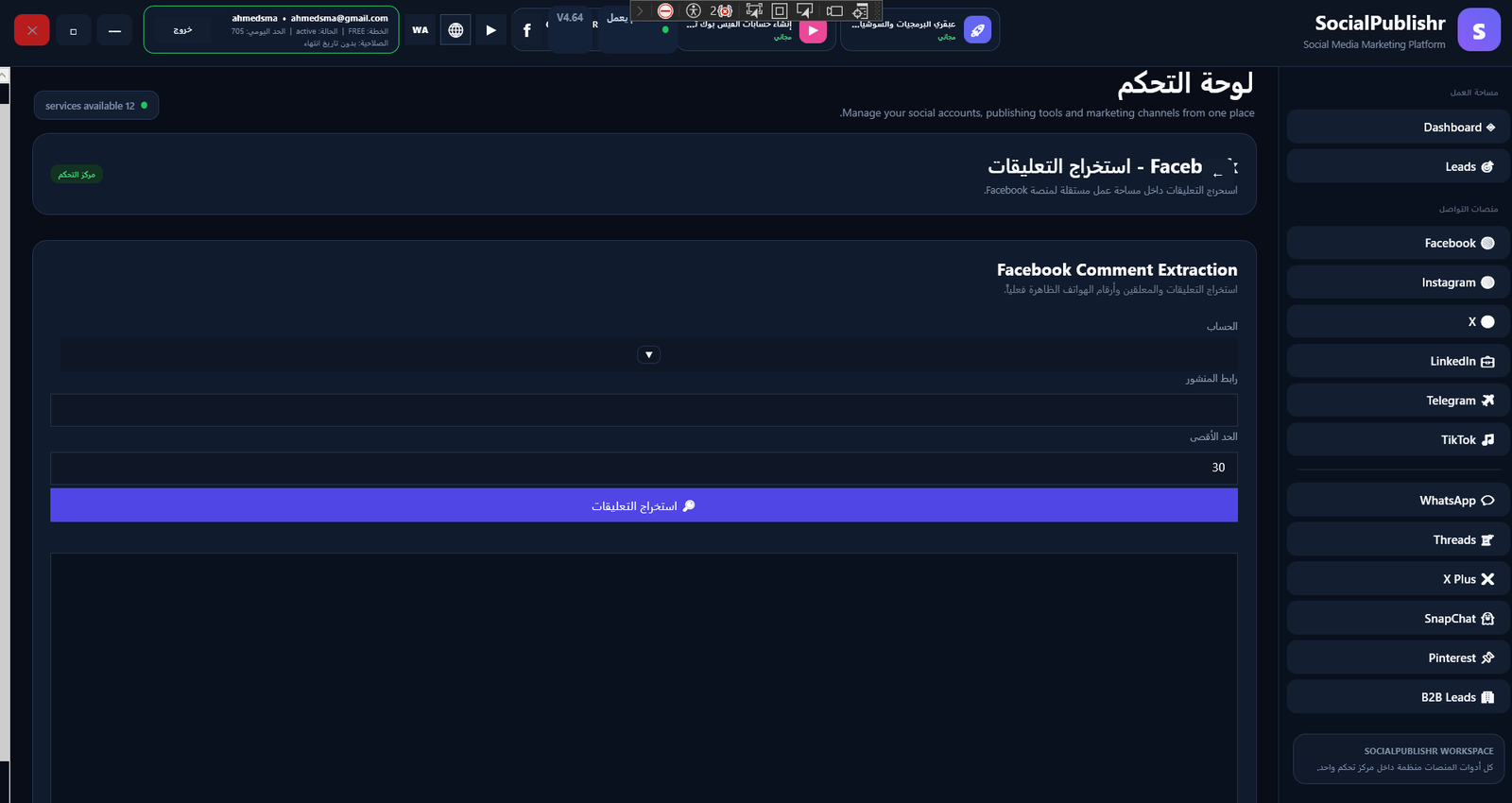Click the ahmedsma@gmail.com account text
The width and height of the screenshot is (1512, 803).
[x=339, y=18]
